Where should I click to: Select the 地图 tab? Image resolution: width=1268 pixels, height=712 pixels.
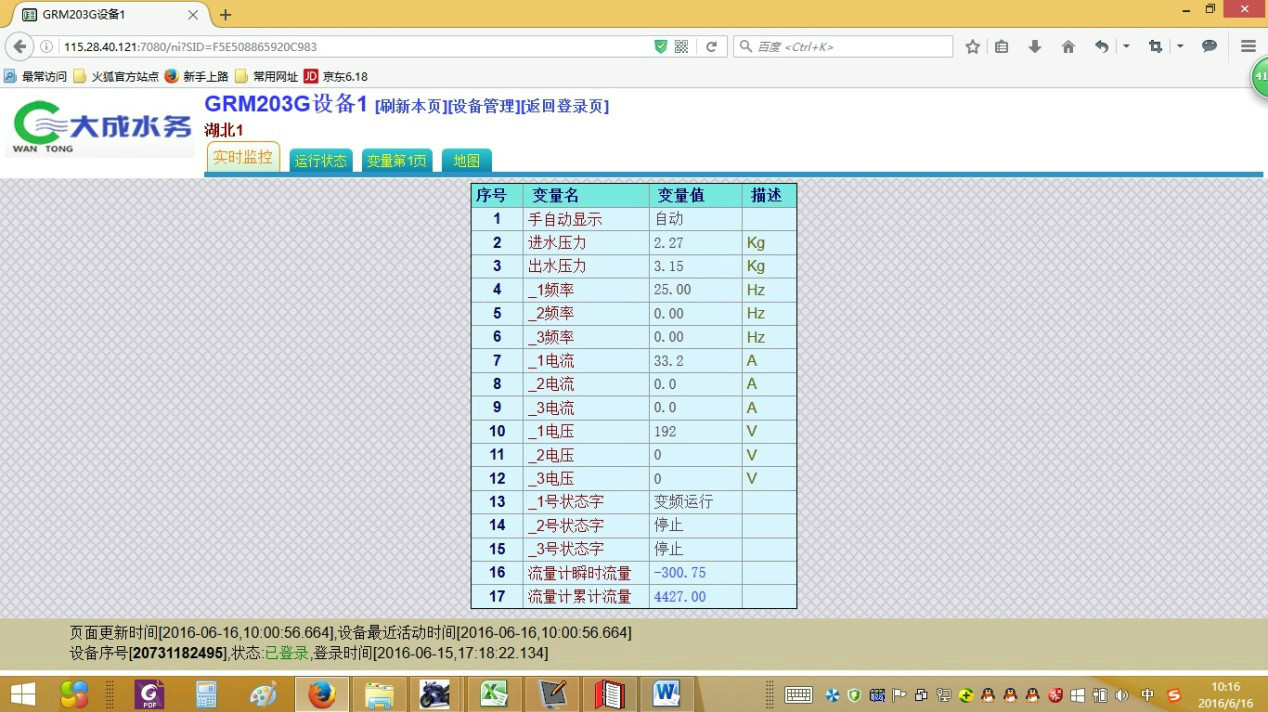tap(466, 161)
